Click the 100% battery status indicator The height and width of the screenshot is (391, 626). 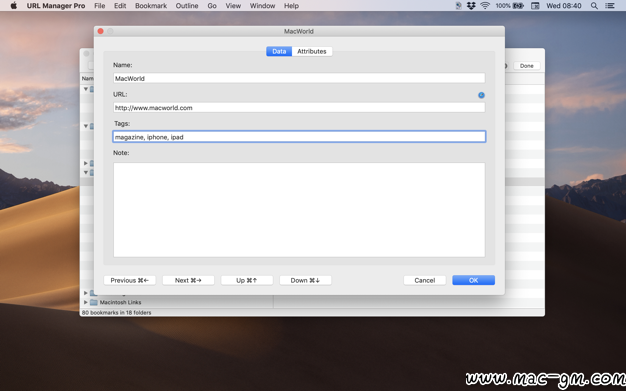[x=509, y=6]
